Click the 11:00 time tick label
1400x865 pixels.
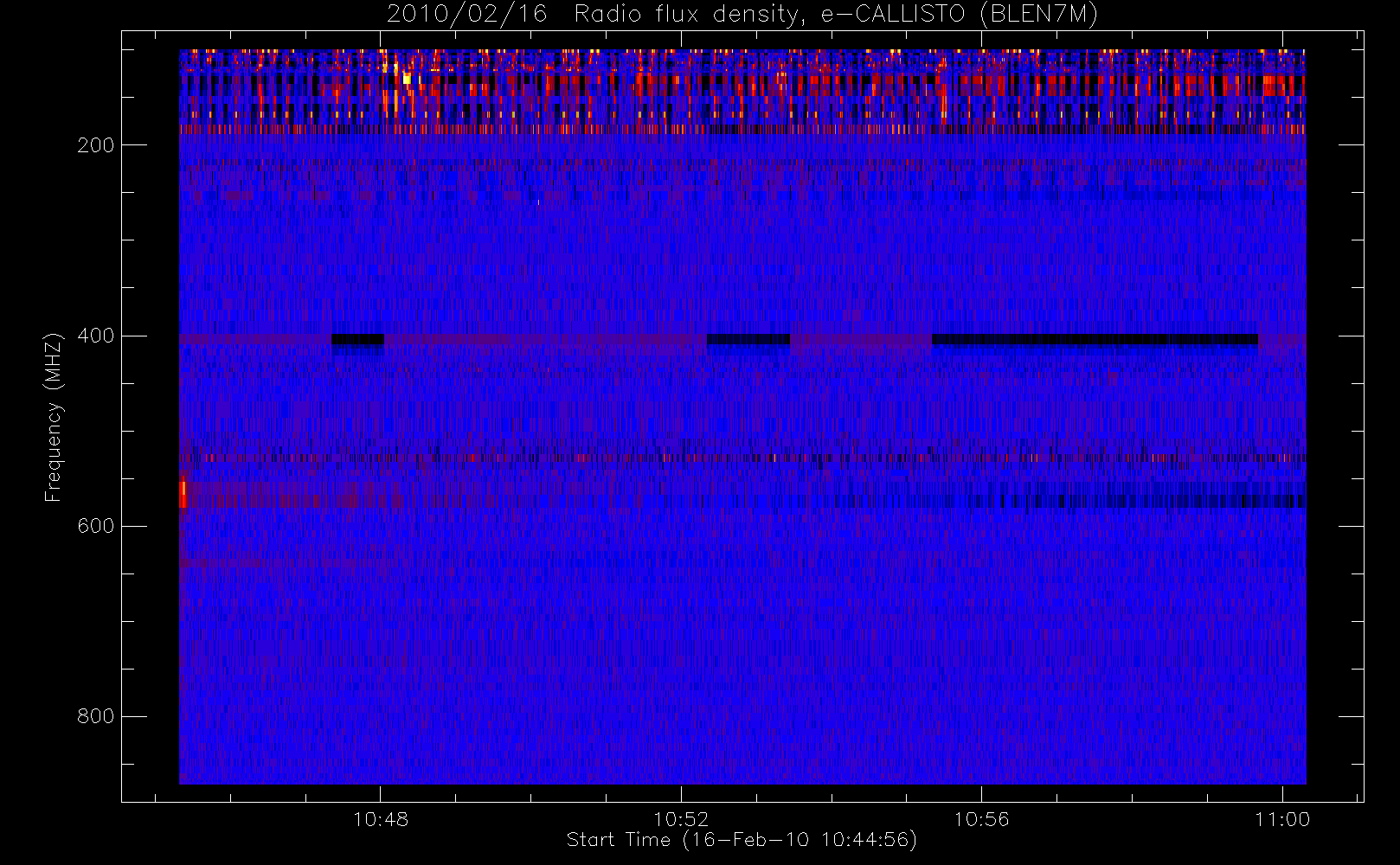click(x=1282, y=819)
